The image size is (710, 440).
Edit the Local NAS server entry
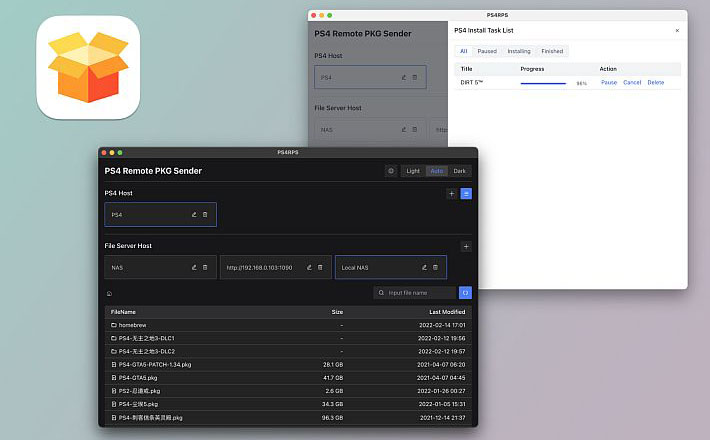424,268
